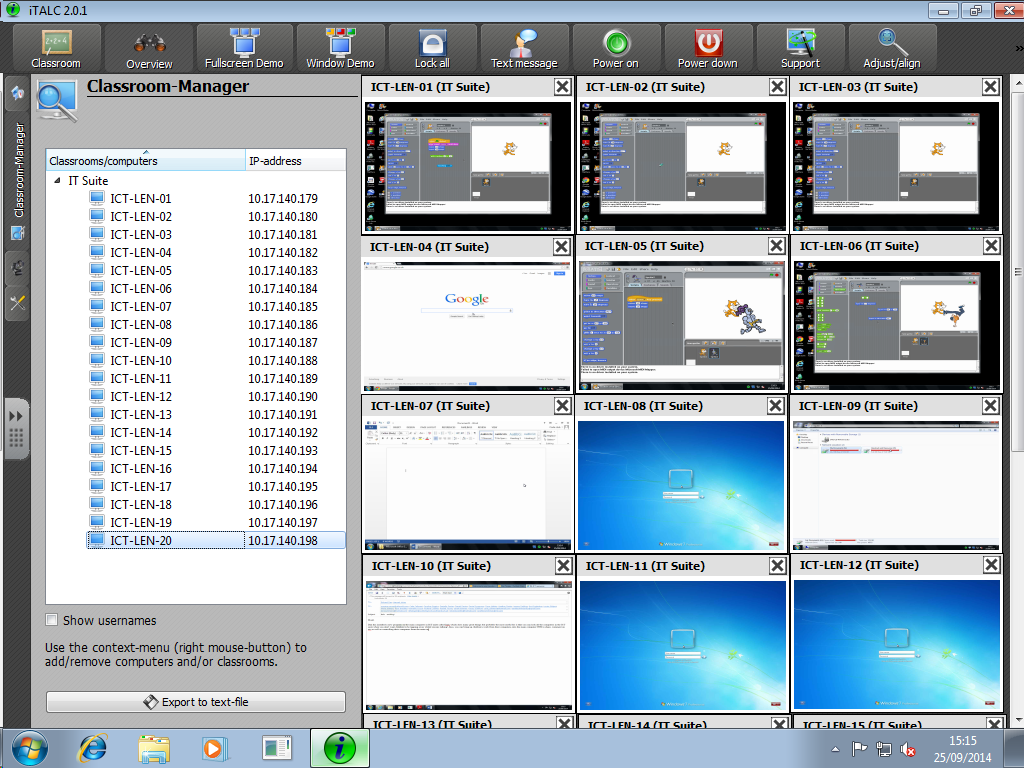
Task: Select ICT-LEN-20 in the computer list
Action: [140, 540]
